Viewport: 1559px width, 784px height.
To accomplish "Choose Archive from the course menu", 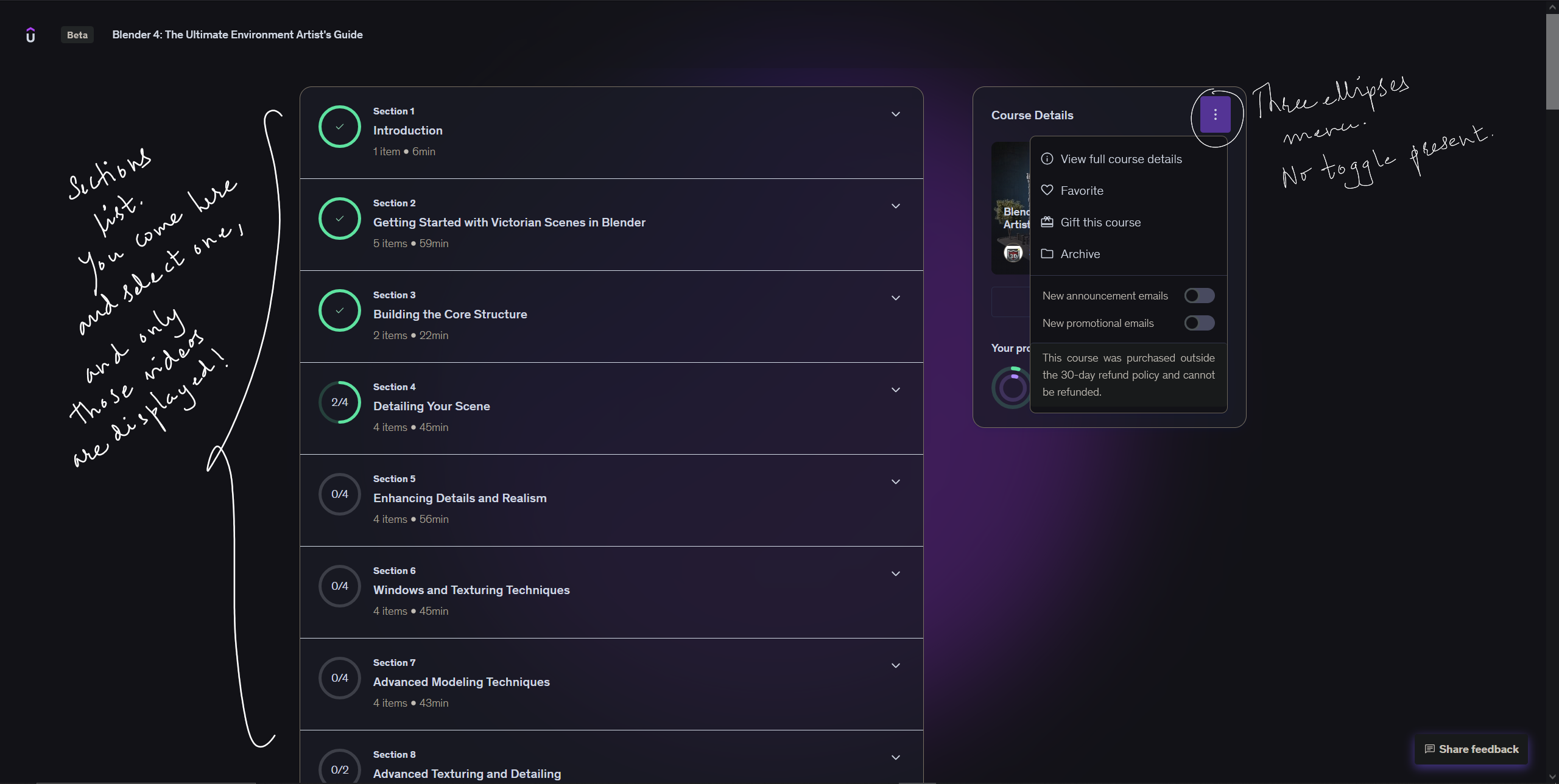I will click(x=1080, y=254).
